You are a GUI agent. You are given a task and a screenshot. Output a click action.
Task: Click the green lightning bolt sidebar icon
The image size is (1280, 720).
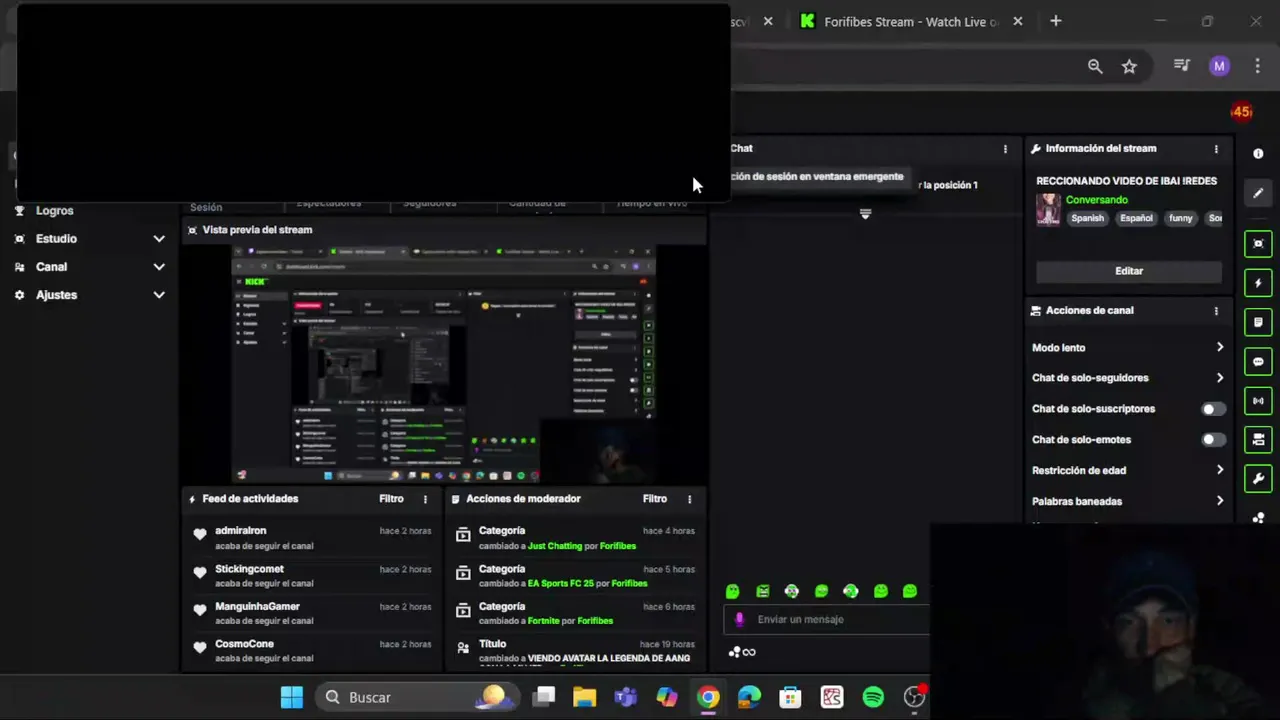pos(1258,283)
